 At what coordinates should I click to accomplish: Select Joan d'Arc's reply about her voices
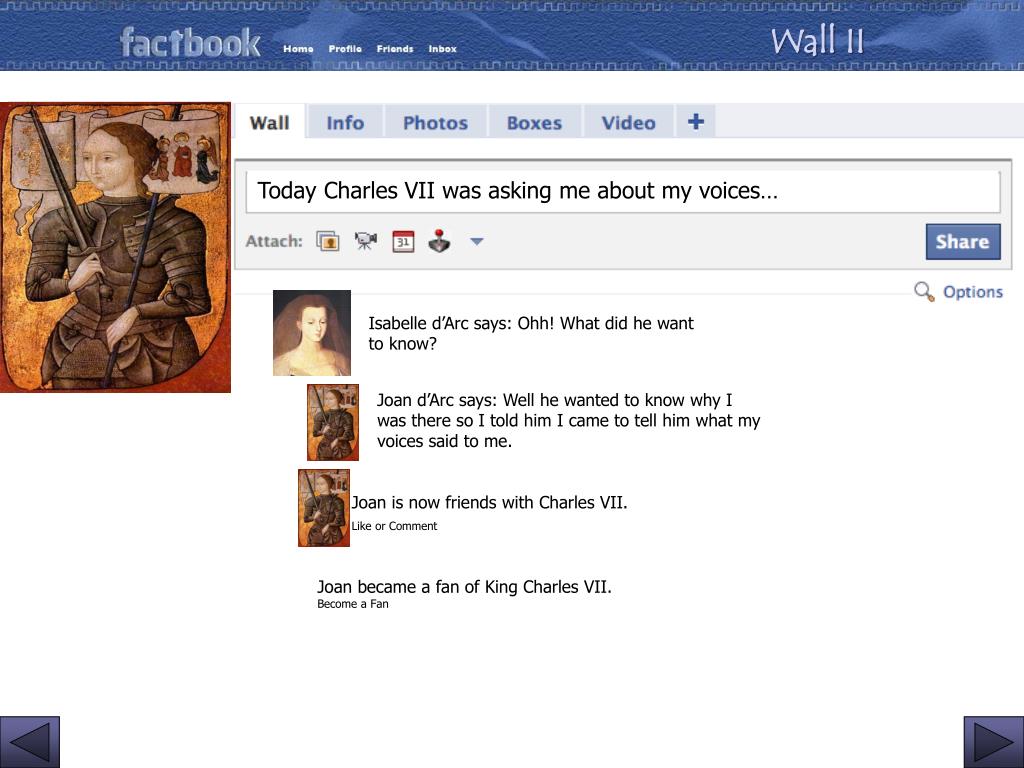pos(568,421)
